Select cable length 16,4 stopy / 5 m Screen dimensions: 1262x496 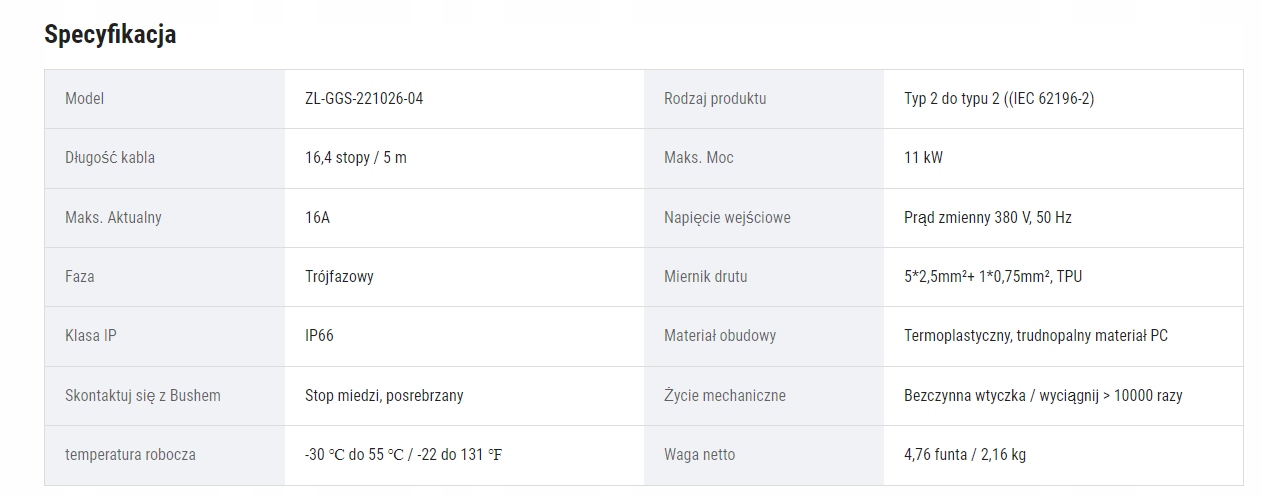tap(356, 158)
